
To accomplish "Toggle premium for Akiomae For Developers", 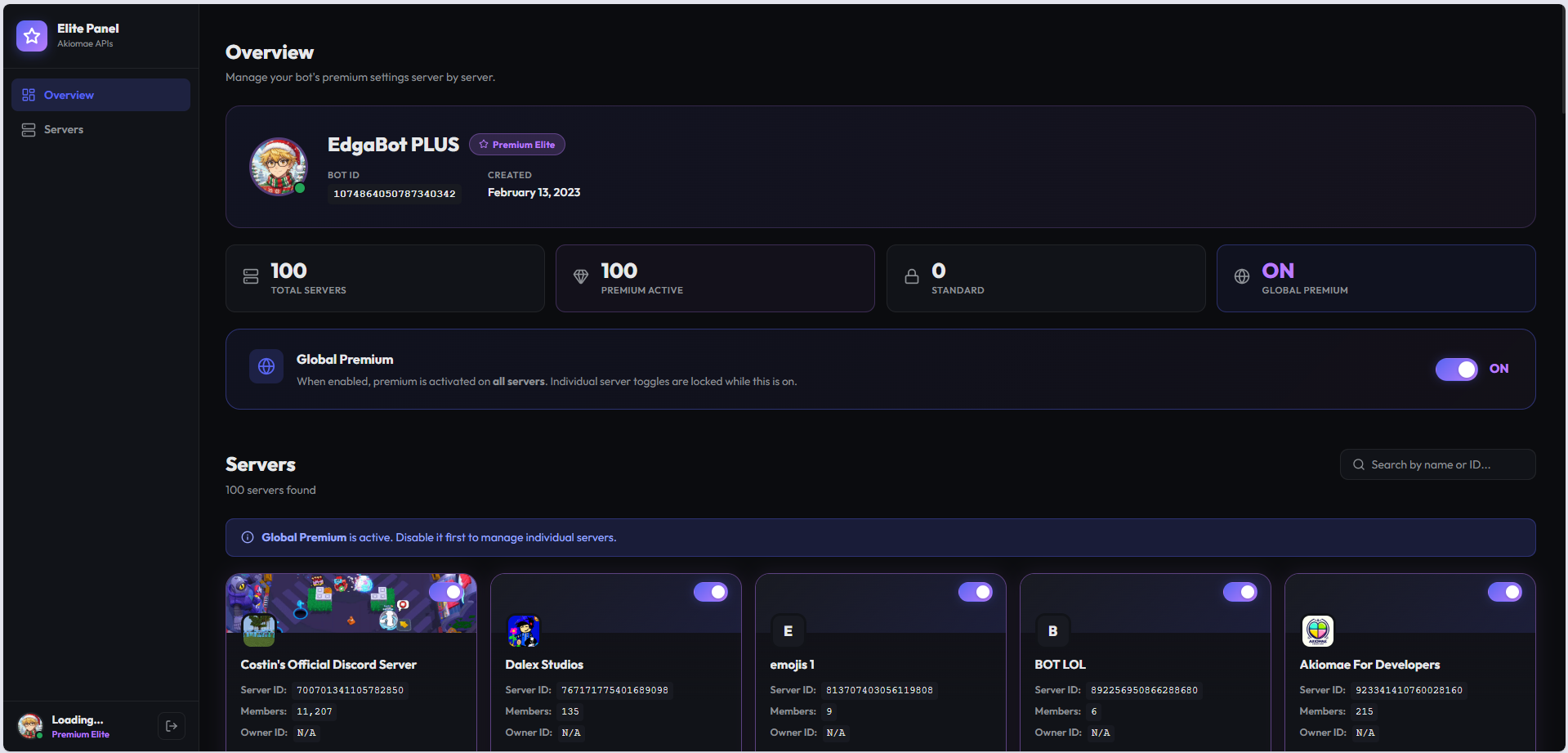I will pos(1505,592).
